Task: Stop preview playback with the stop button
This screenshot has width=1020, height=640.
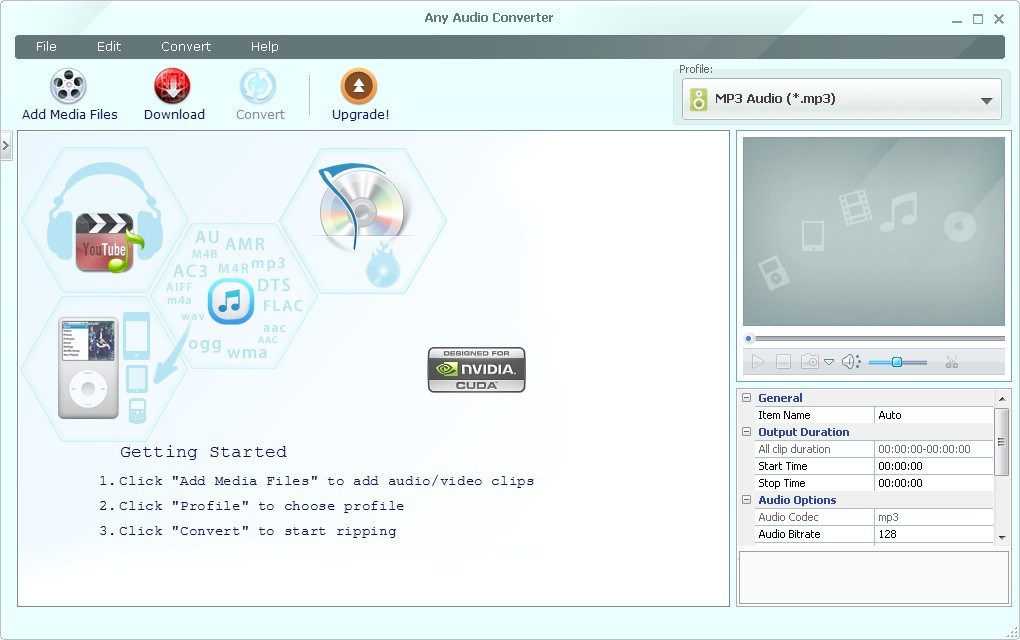Action: pyautogui.click(x=783, y=362)
